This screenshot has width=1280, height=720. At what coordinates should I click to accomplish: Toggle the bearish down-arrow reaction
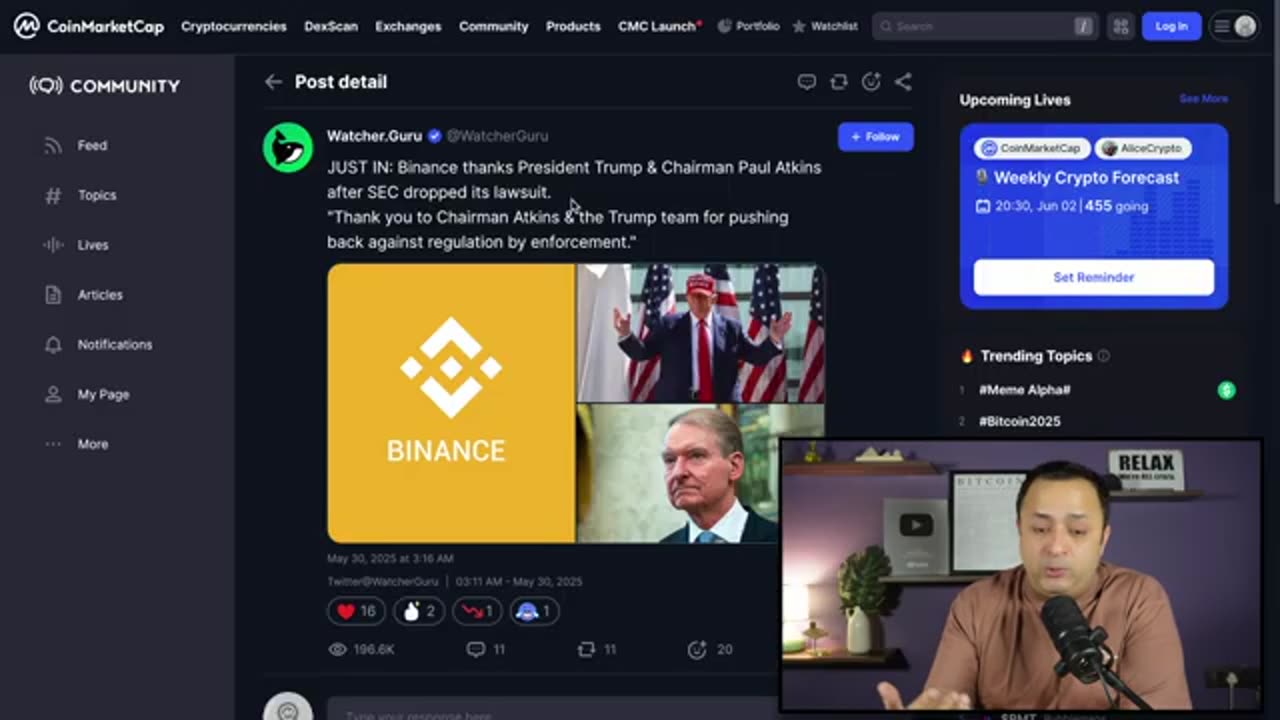point(476,611)
